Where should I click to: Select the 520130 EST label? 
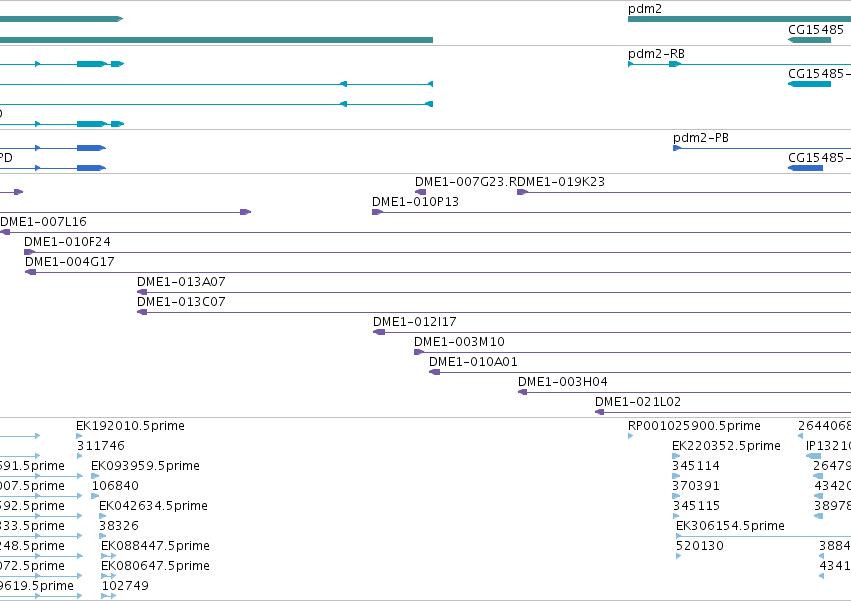click(x=700, y=546)
